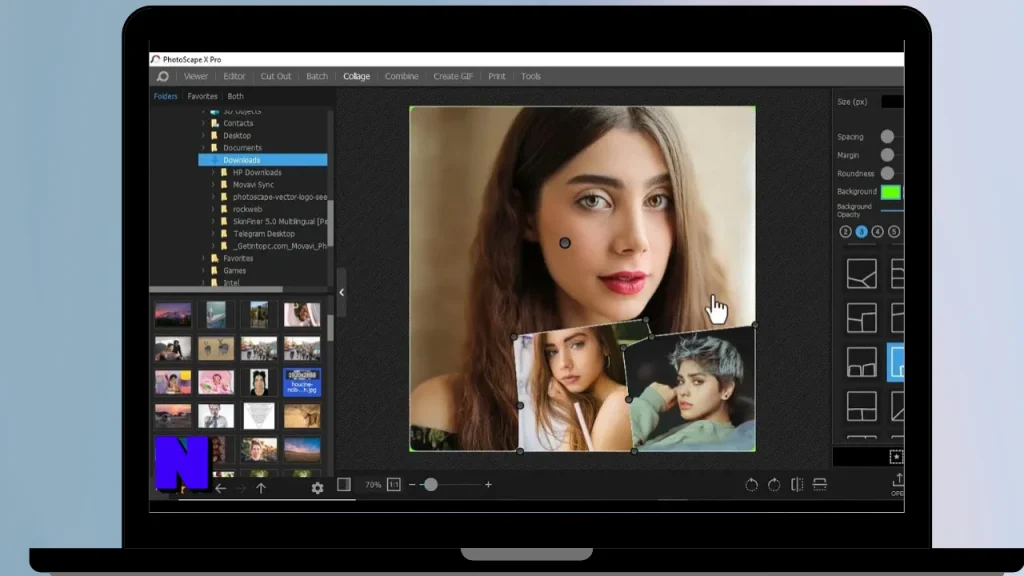
Task: Select 3 photos layout count
Action: pos(861,232)
